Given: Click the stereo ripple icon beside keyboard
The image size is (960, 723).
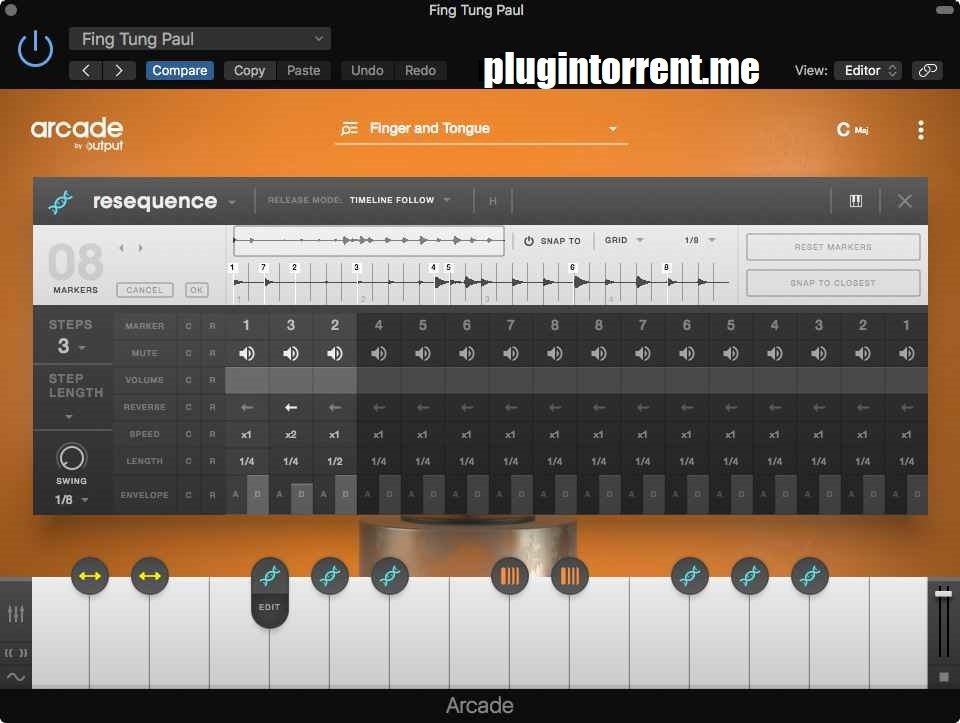Looking at the screenshot, I should click(16, 653).
